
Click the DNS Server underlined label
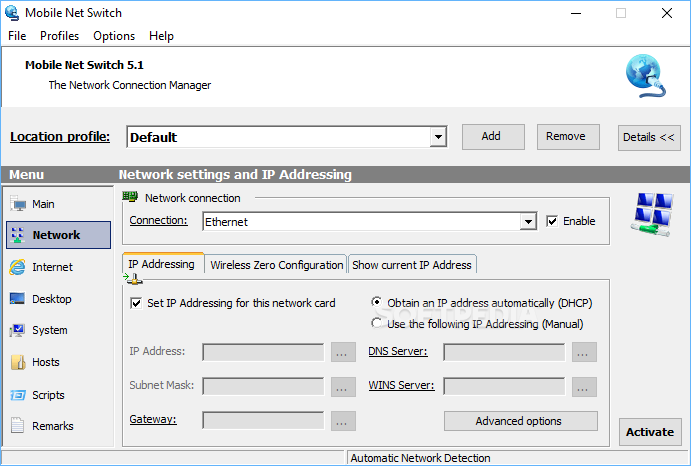point(398,351)
